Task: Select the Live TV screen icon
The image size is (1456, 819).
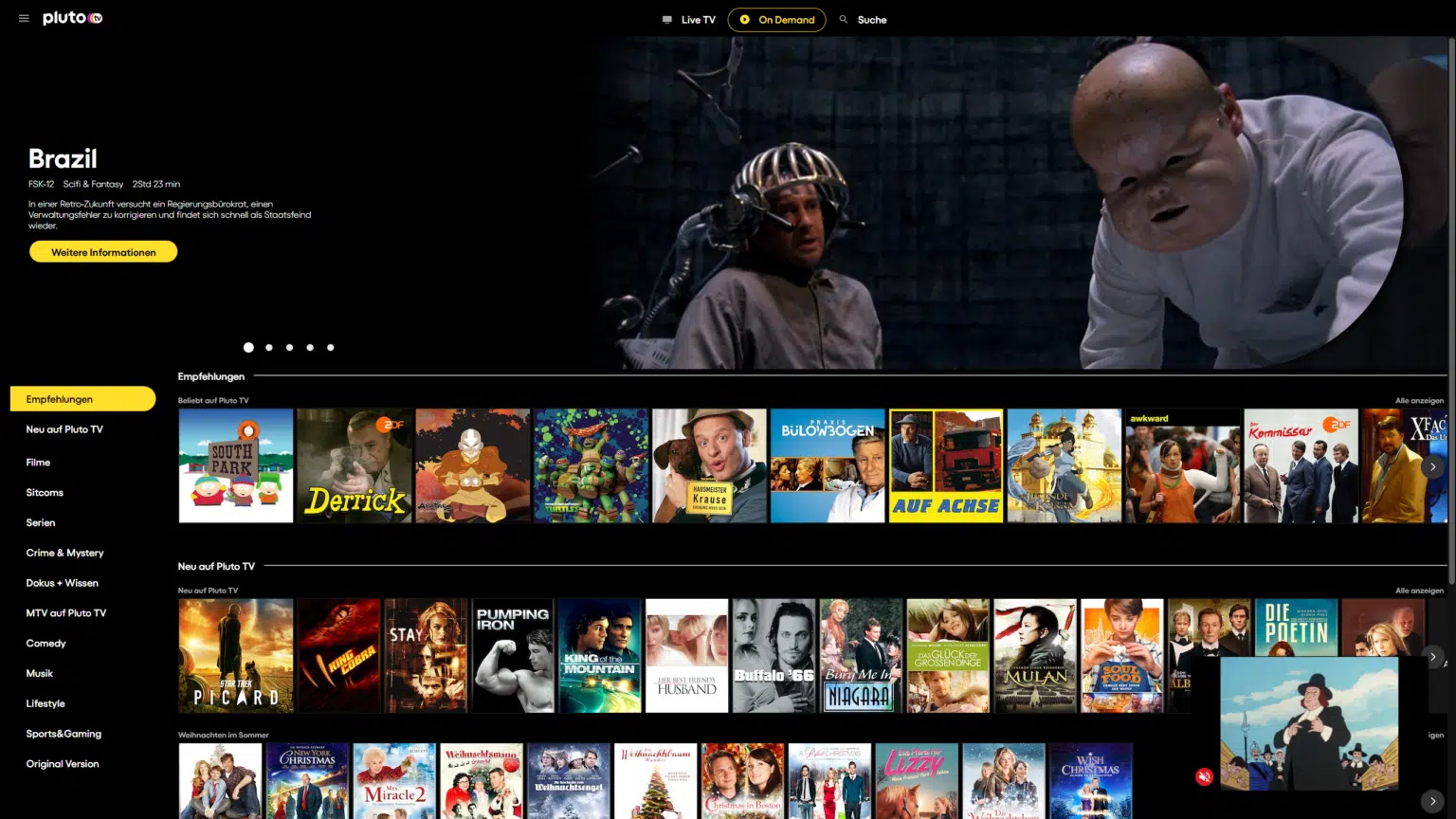Action: pos(667,19)
